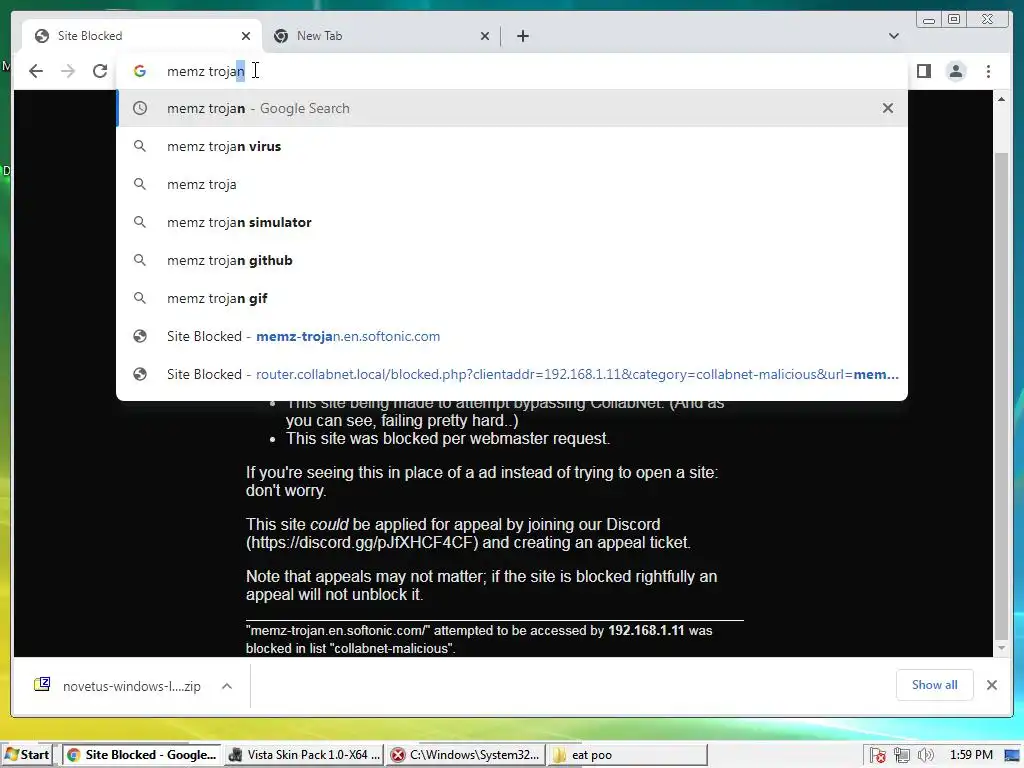Click search icon beside 'memz trojan virus'
The image size is (1024, 768).
(x=140, y=146)
